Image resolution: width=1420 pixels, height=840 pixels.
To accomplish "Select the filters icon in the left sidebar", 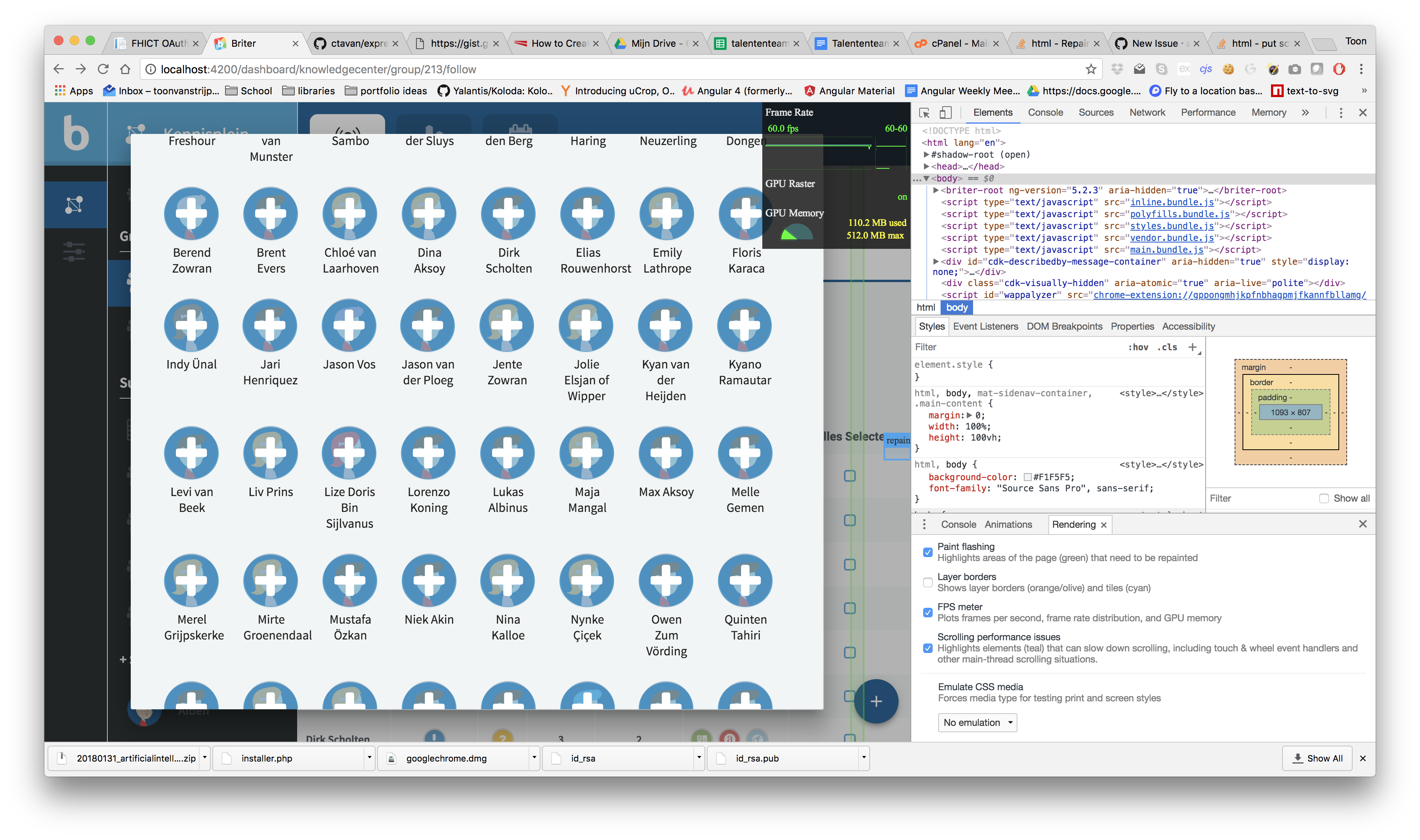I will (74, 251).
